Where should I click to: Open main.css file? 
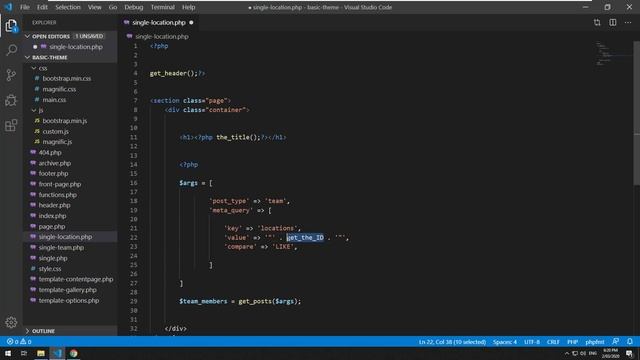(54, 100)
